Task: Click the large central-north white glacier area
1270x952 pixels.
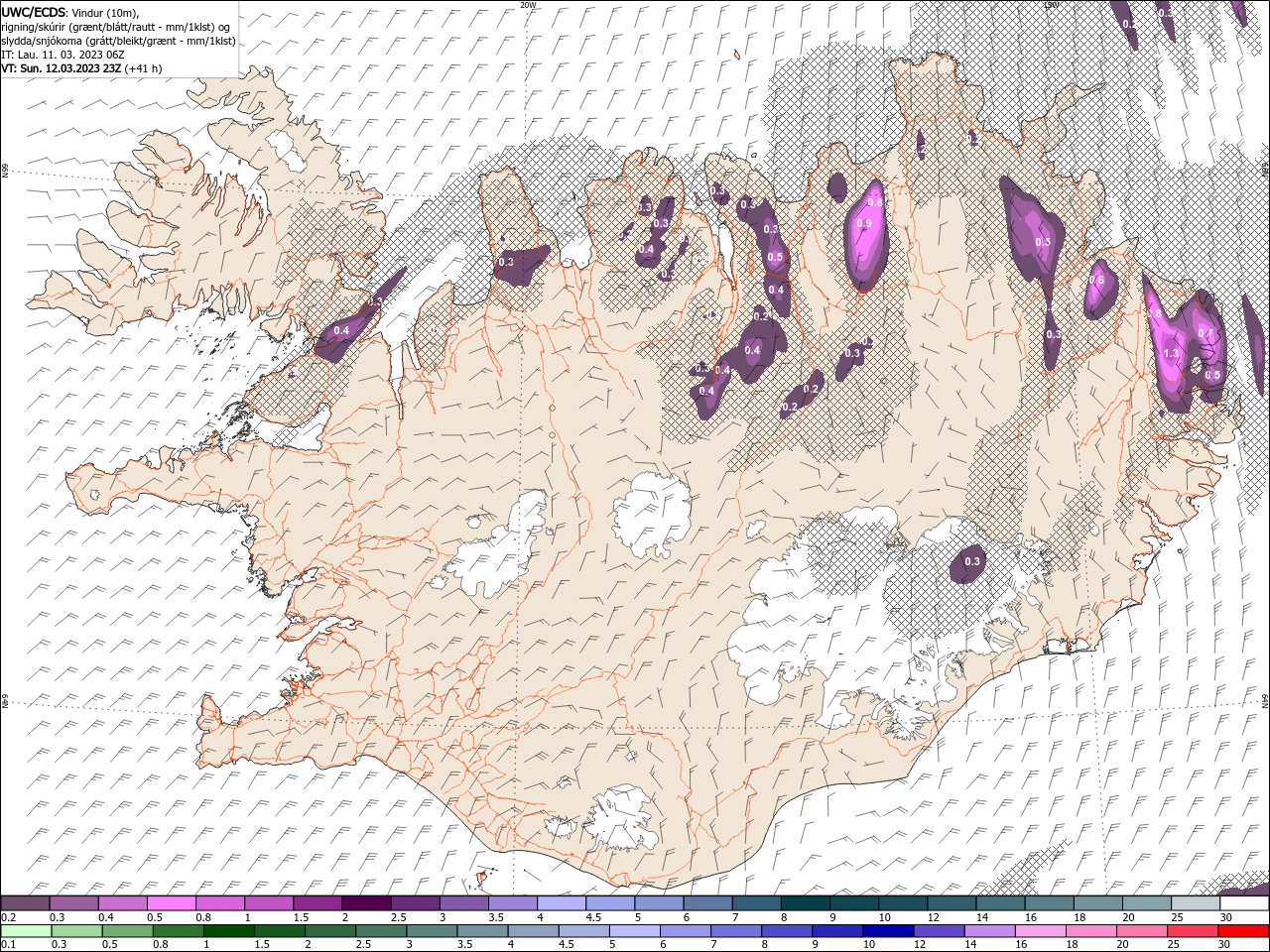Action: point(653,514)
